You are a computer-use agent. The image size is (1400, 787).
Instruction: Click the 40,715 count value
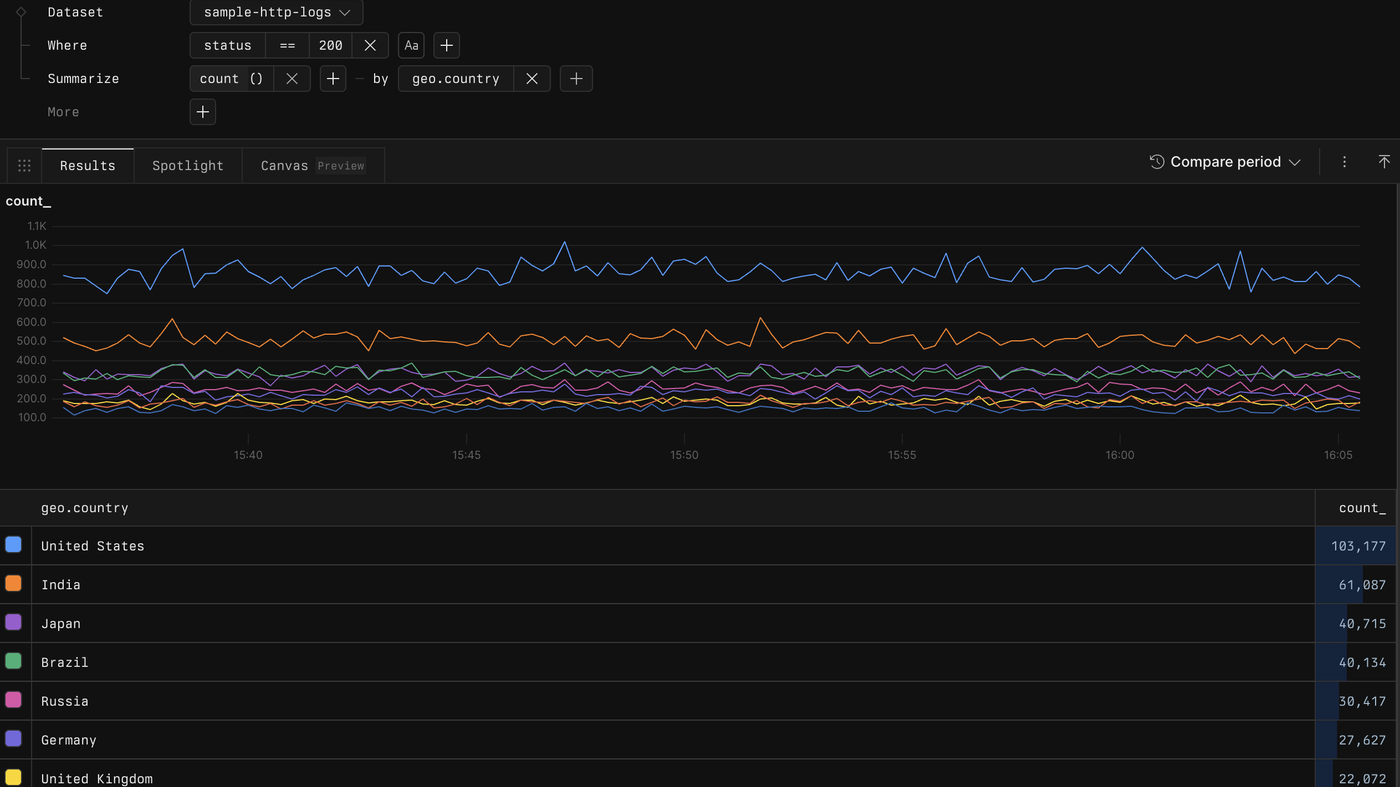[x=1362, y=624]
